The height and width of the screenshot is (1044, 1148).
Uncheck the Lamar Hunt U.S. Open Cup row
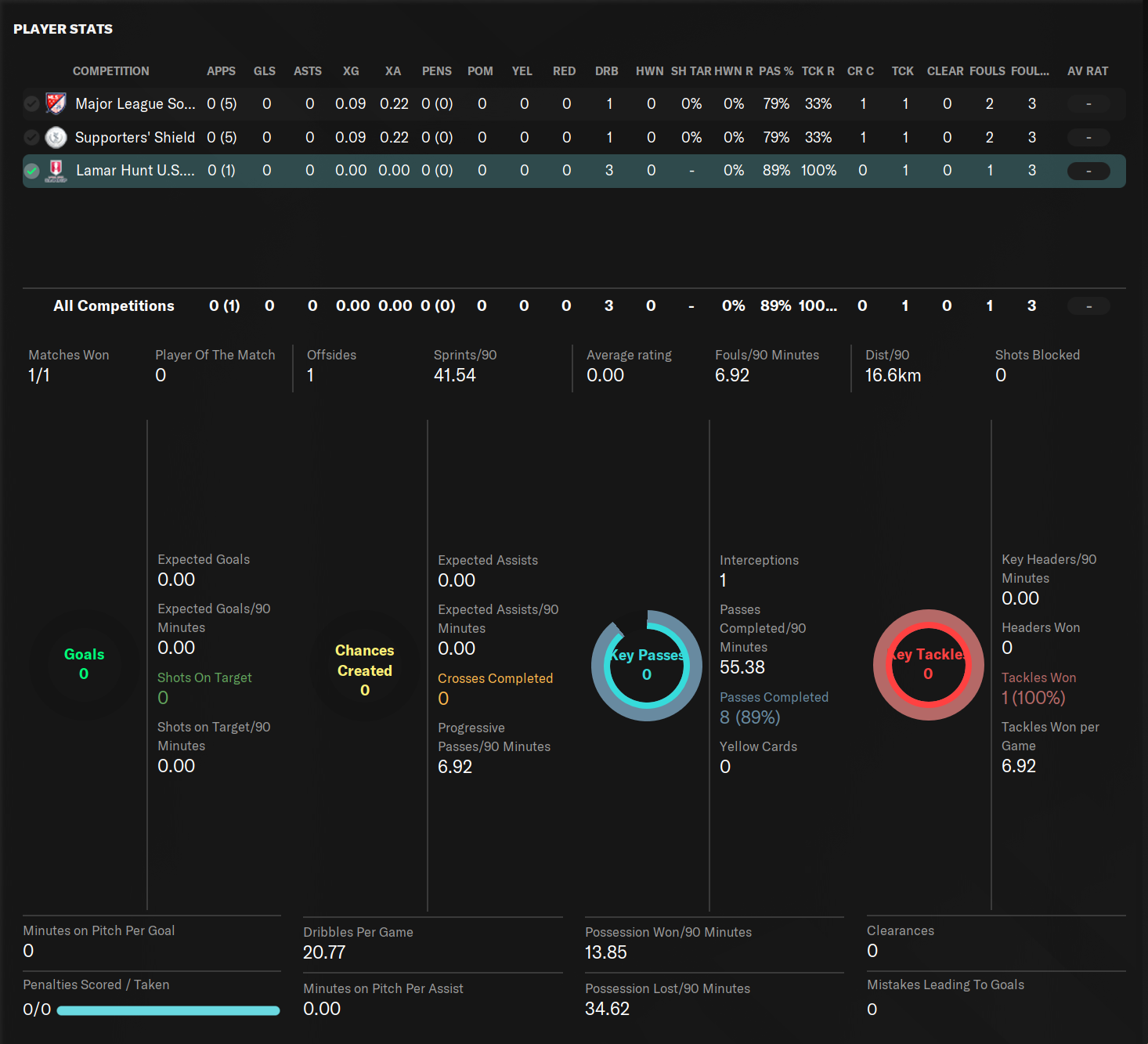click(x=31, y=171)
